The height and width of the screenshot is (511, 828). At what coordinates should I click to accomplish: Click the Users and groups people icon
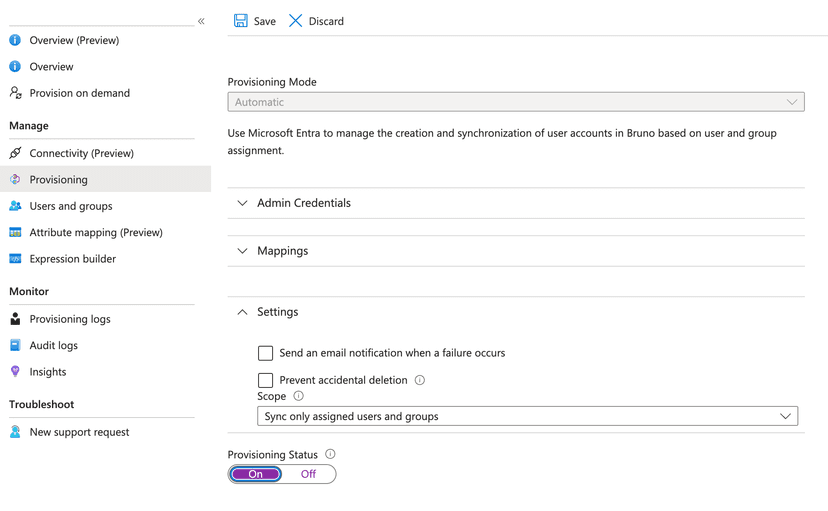tap(15, 206)
